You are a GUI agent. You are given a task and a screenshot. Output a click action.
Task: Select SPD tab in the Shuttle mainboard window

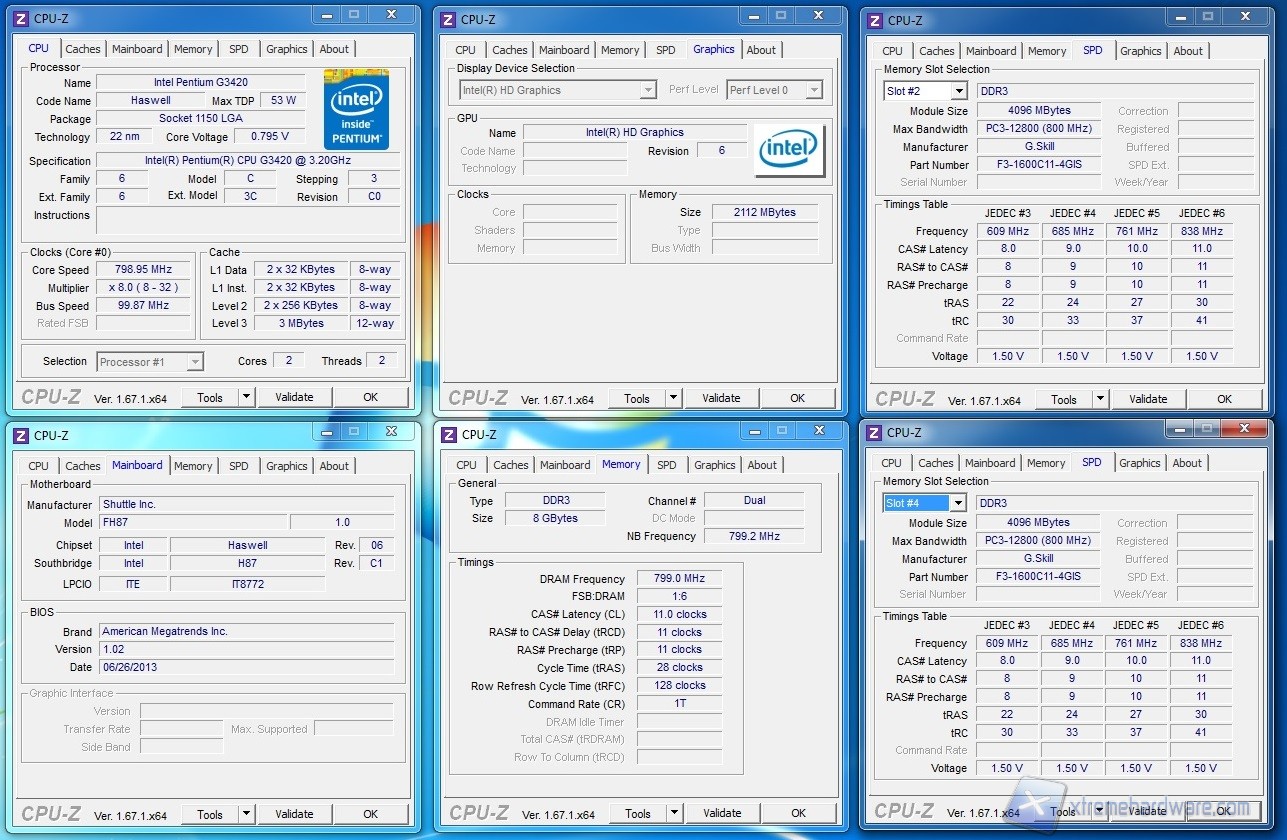[238, 466]
